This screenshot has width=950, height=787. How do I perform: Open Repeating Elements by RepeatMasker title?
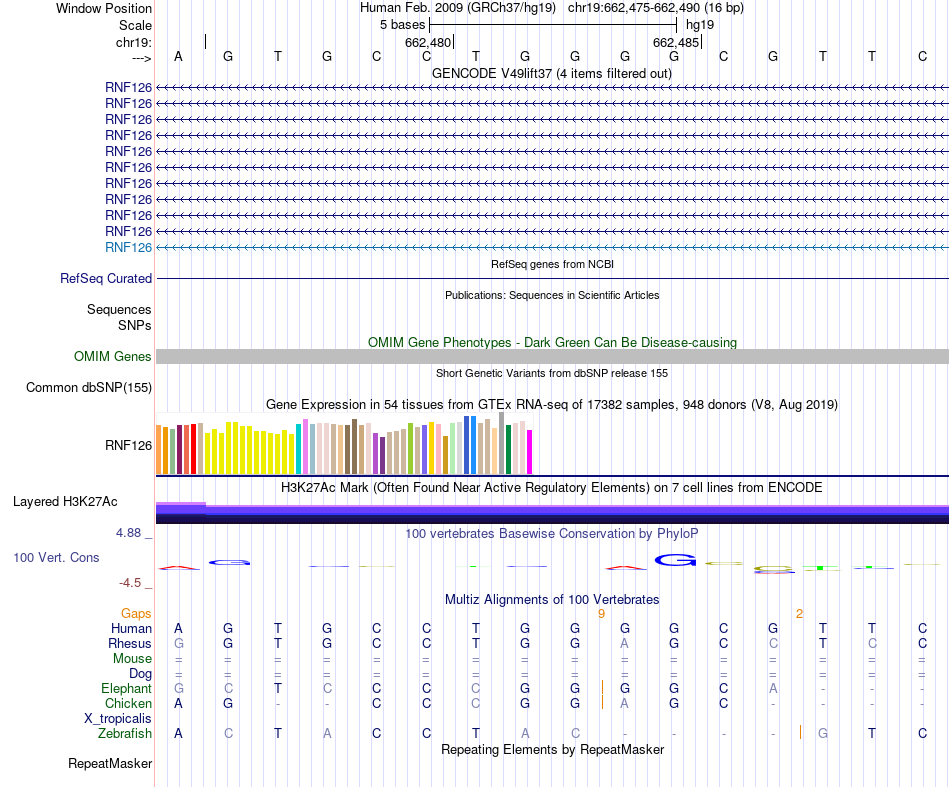(552, 750)
